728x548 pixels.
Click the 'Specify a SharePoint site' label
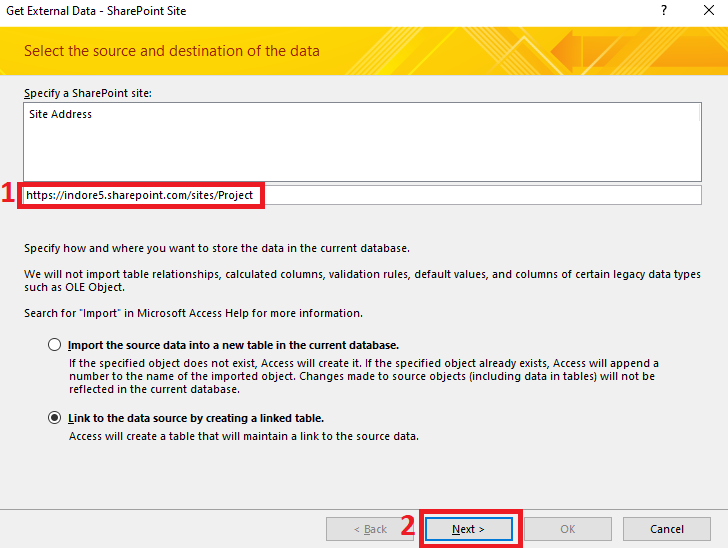click(x=85, y=93)
